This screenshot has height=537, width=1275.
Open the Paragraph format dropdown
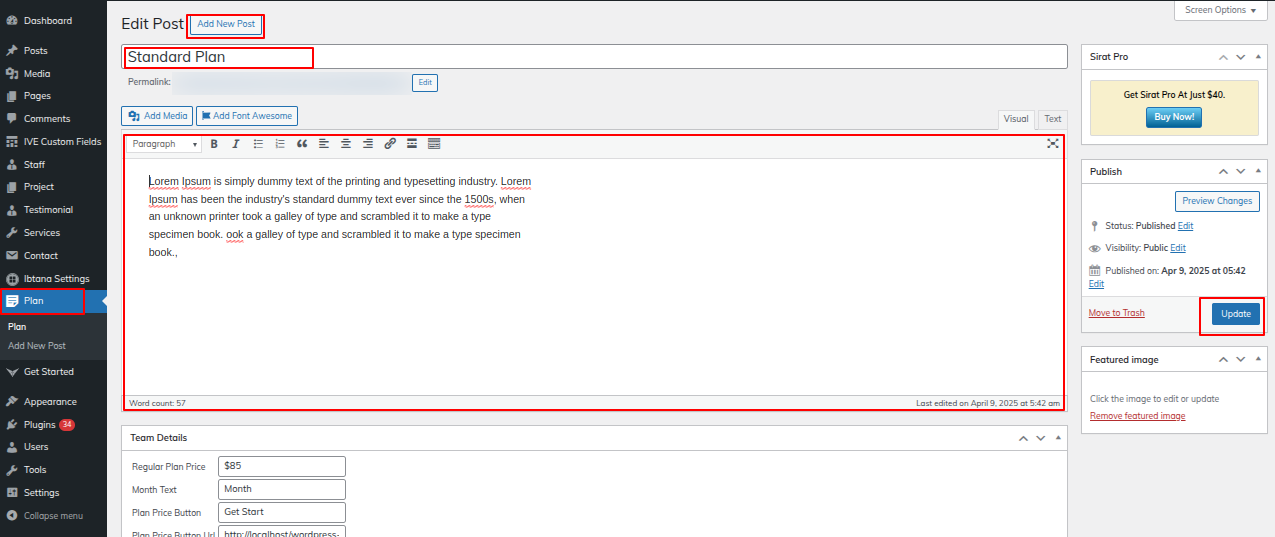pyautogui.click(x=164, y=144)
